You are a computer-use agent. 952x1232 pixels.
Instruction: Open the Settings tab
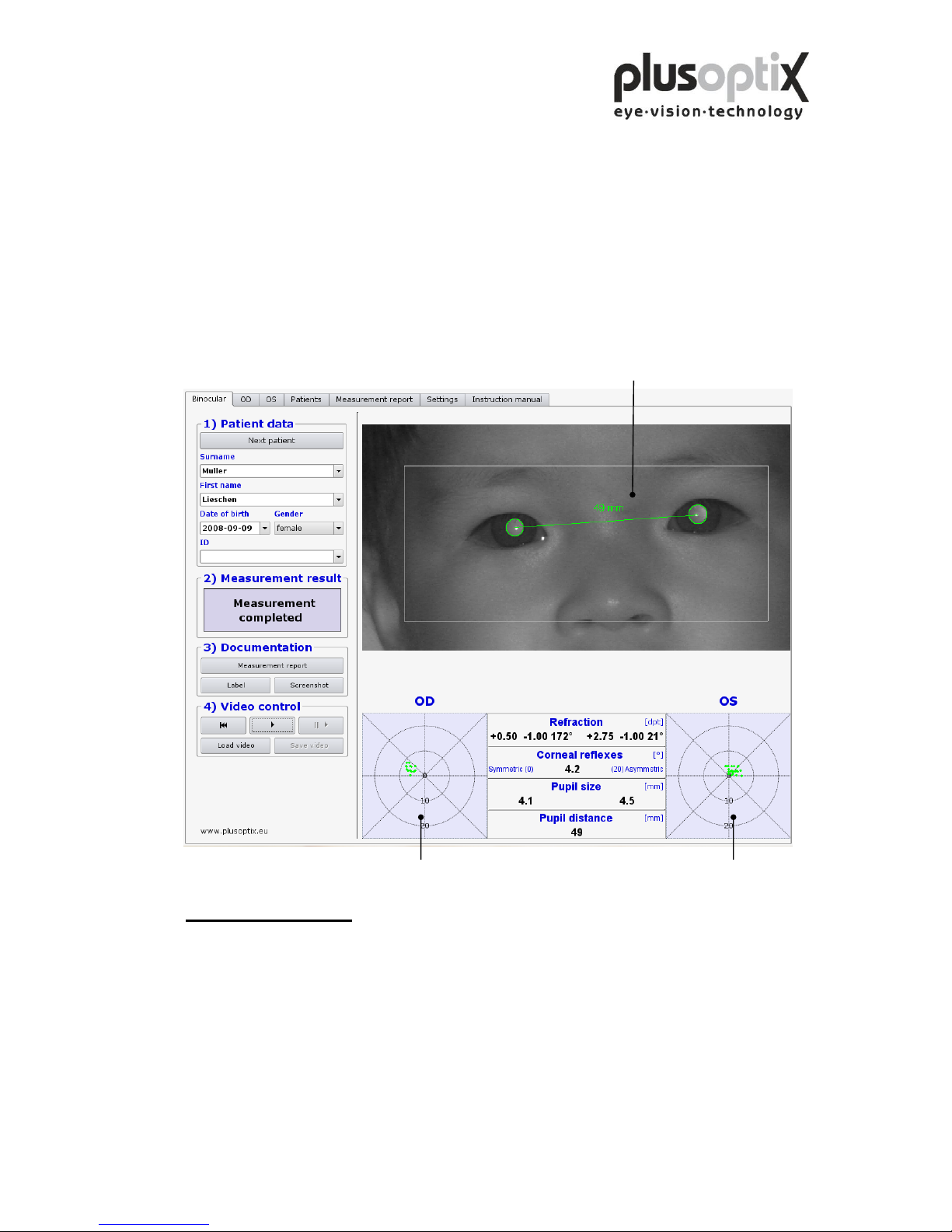pos(442,400)
